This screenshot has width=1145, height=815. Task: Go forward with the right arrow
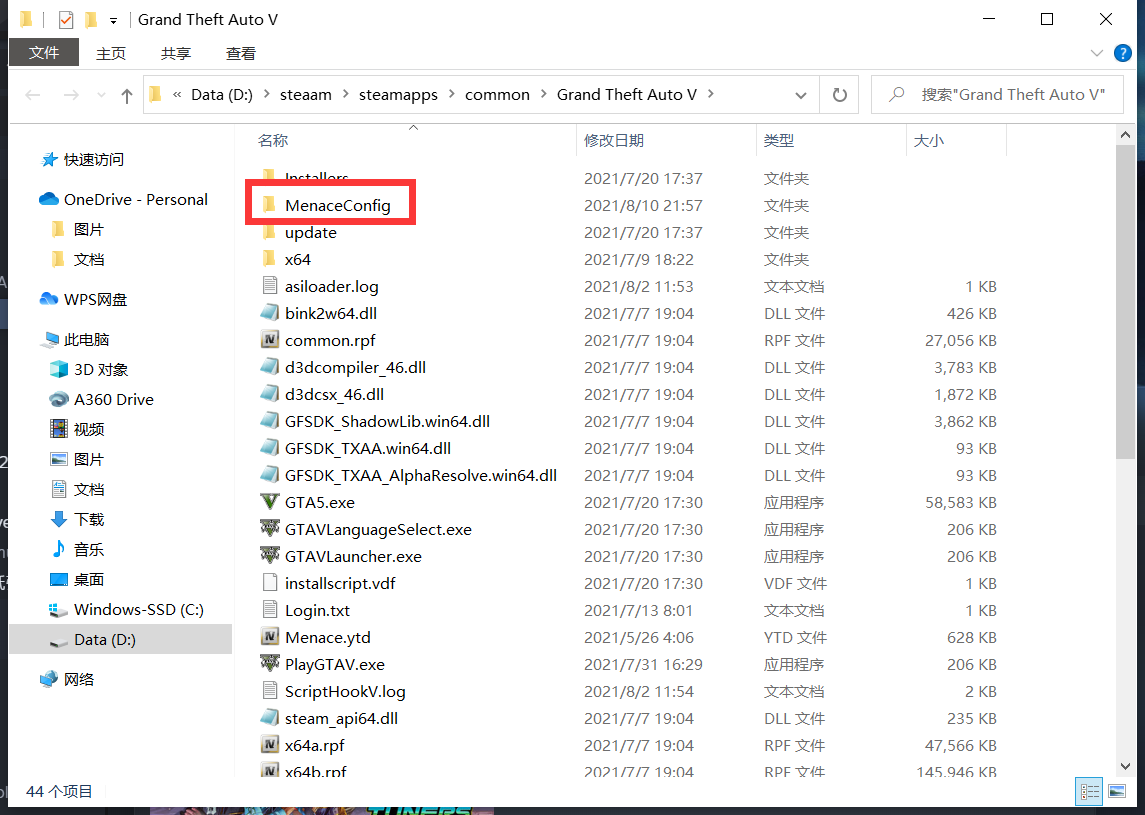click(x=71, y=95)
